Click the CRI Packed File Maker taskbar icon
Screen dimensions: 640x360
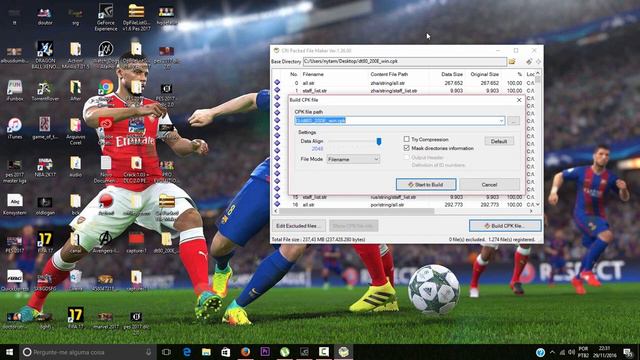pyautogui.click(x=343, y=352)
